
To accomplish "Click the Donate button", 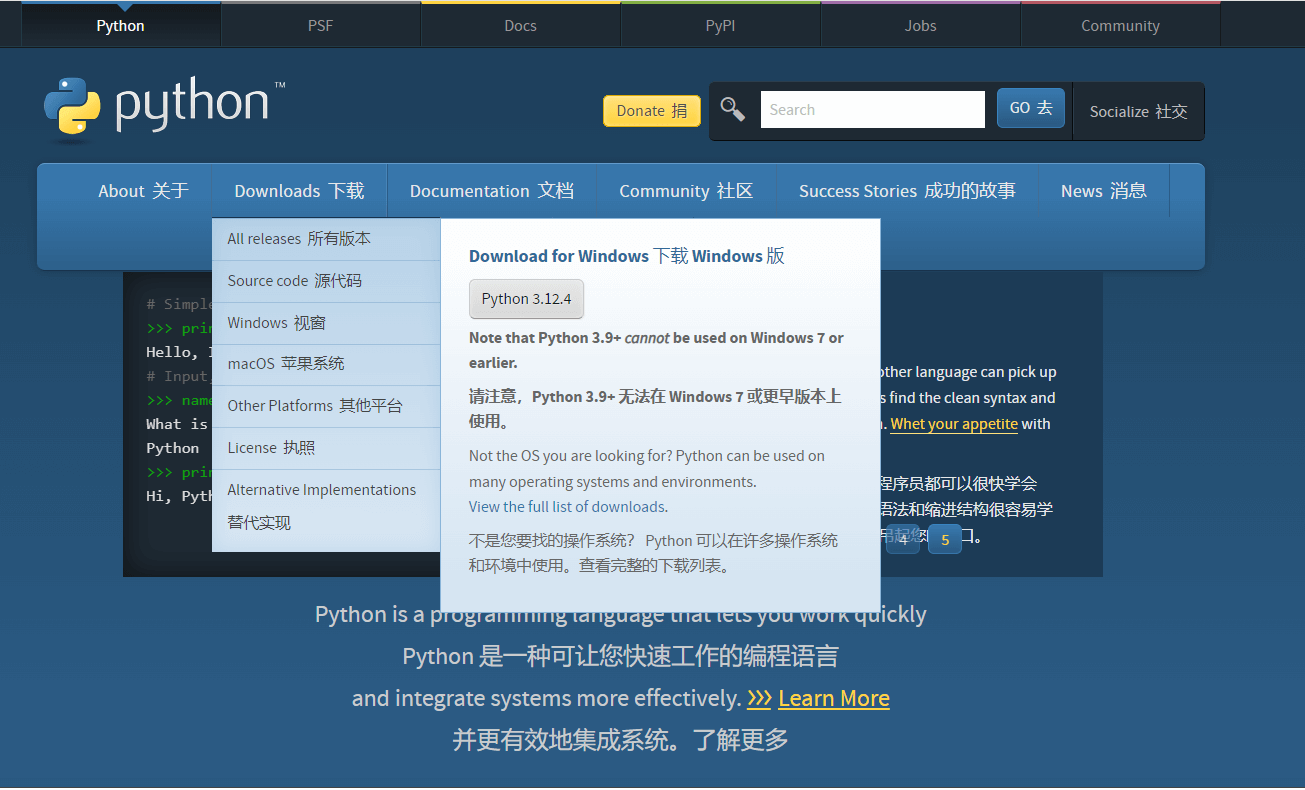I will tap(652, 111).
